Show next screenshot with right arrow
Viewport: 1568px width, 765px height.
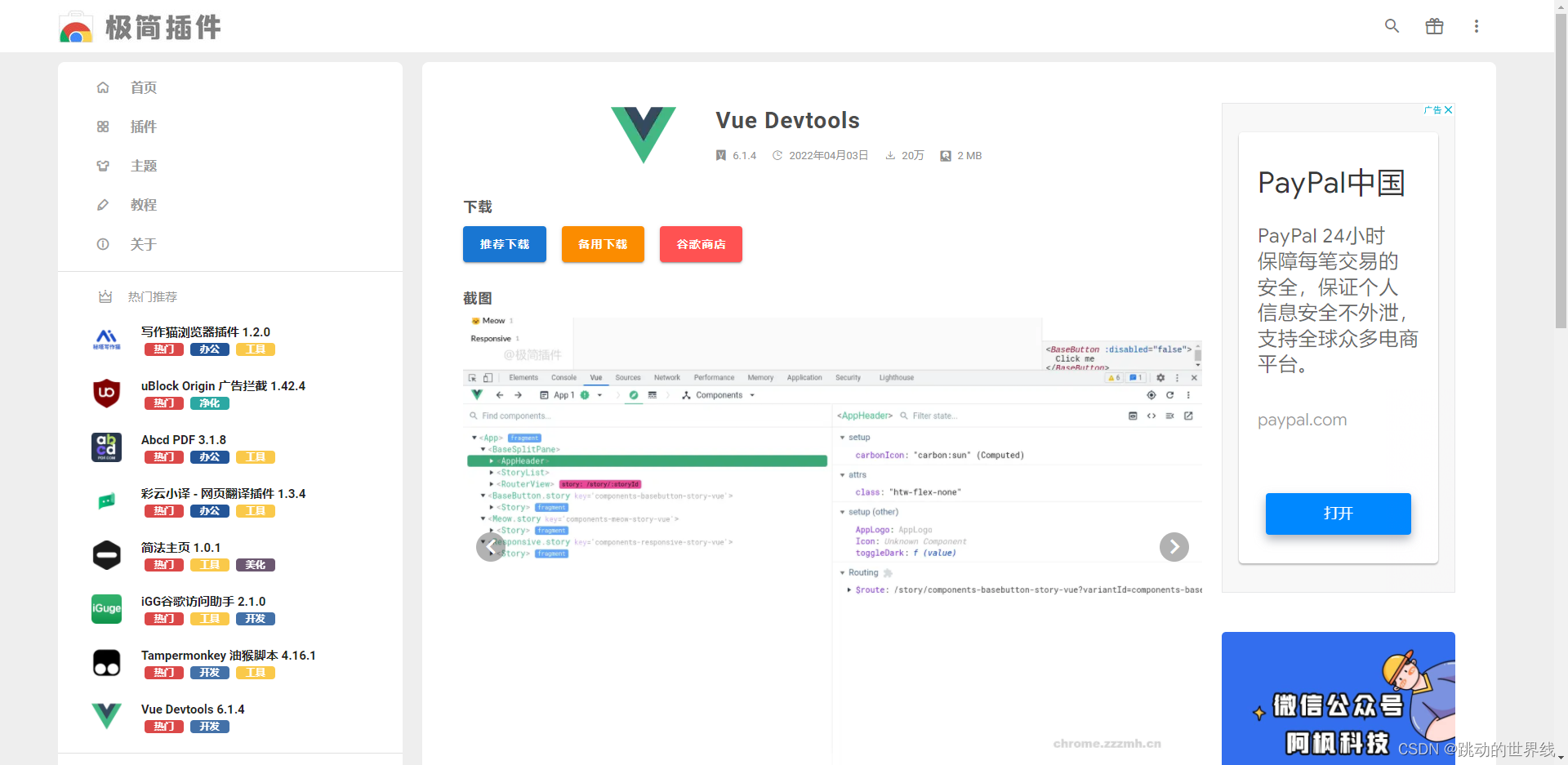(1174, 547)
